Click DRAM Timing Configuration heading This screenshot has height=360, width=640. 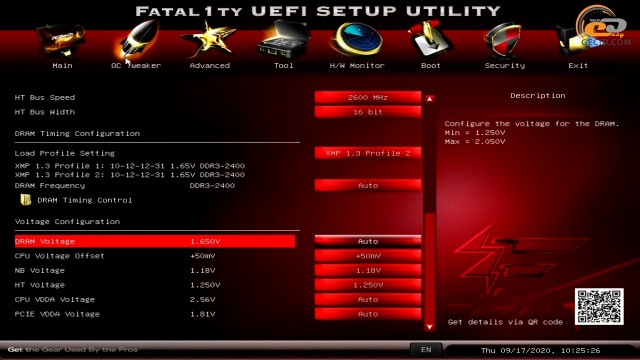pos(77,133)
